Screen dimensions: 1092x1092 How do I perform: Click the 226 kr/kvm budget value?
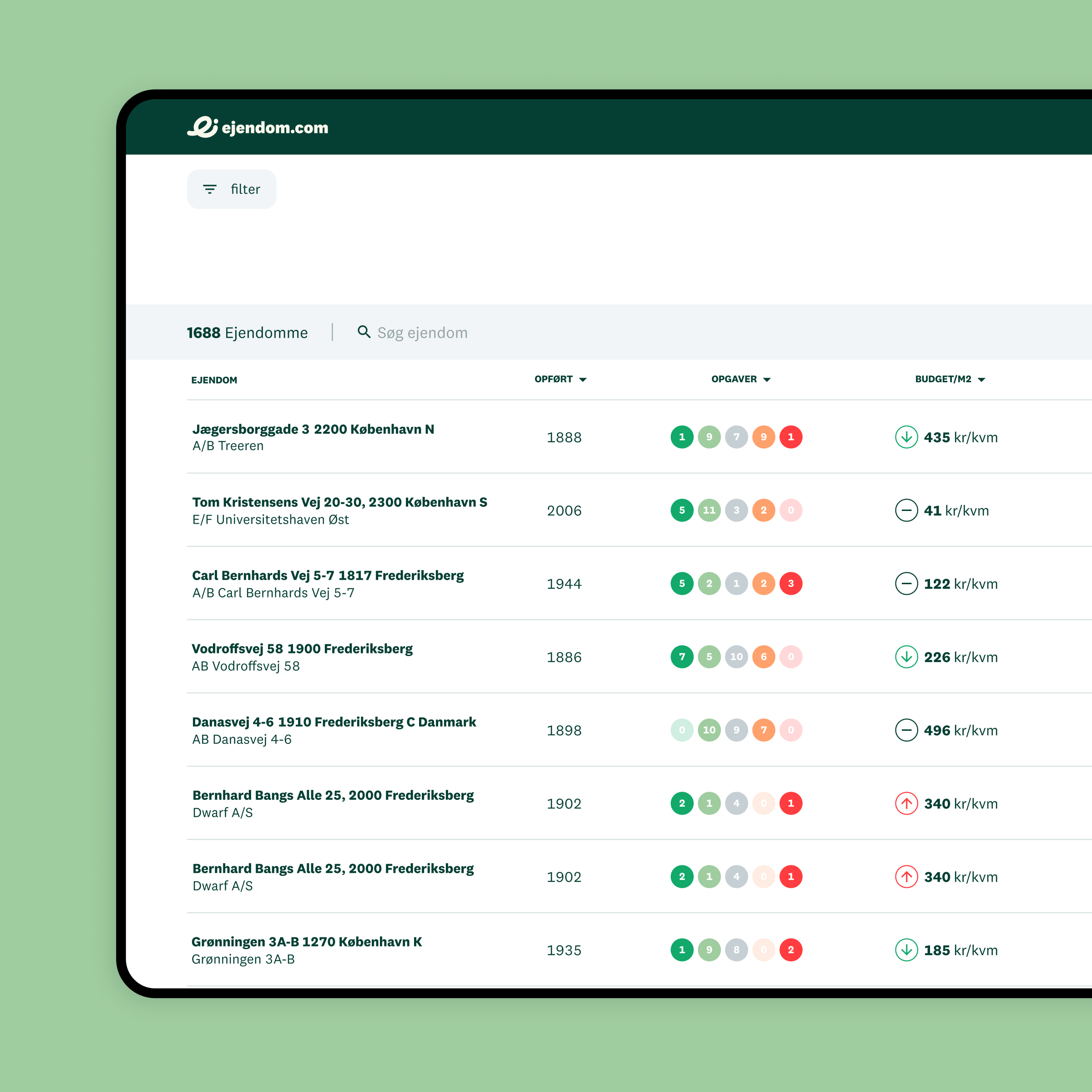tap(961, 657)
